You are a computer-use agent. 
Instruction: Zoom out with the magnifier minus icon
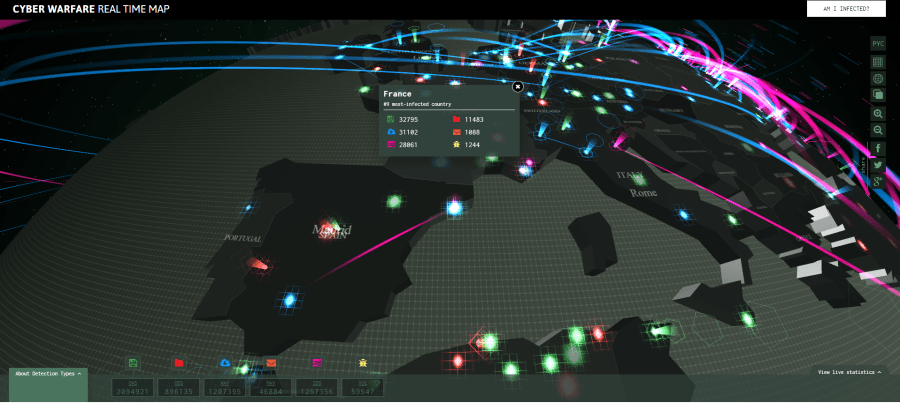tap(878, 130)
